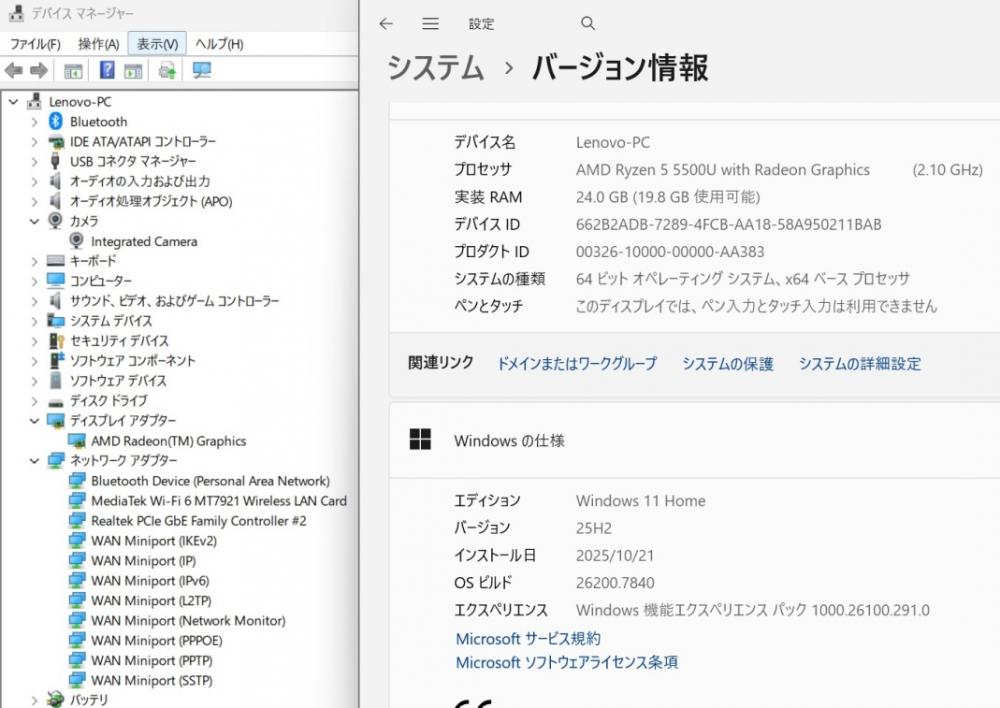Expand the キーボード device category
Screen dimensions: 1000x708
pyautogui.click(x=34, y=261)
